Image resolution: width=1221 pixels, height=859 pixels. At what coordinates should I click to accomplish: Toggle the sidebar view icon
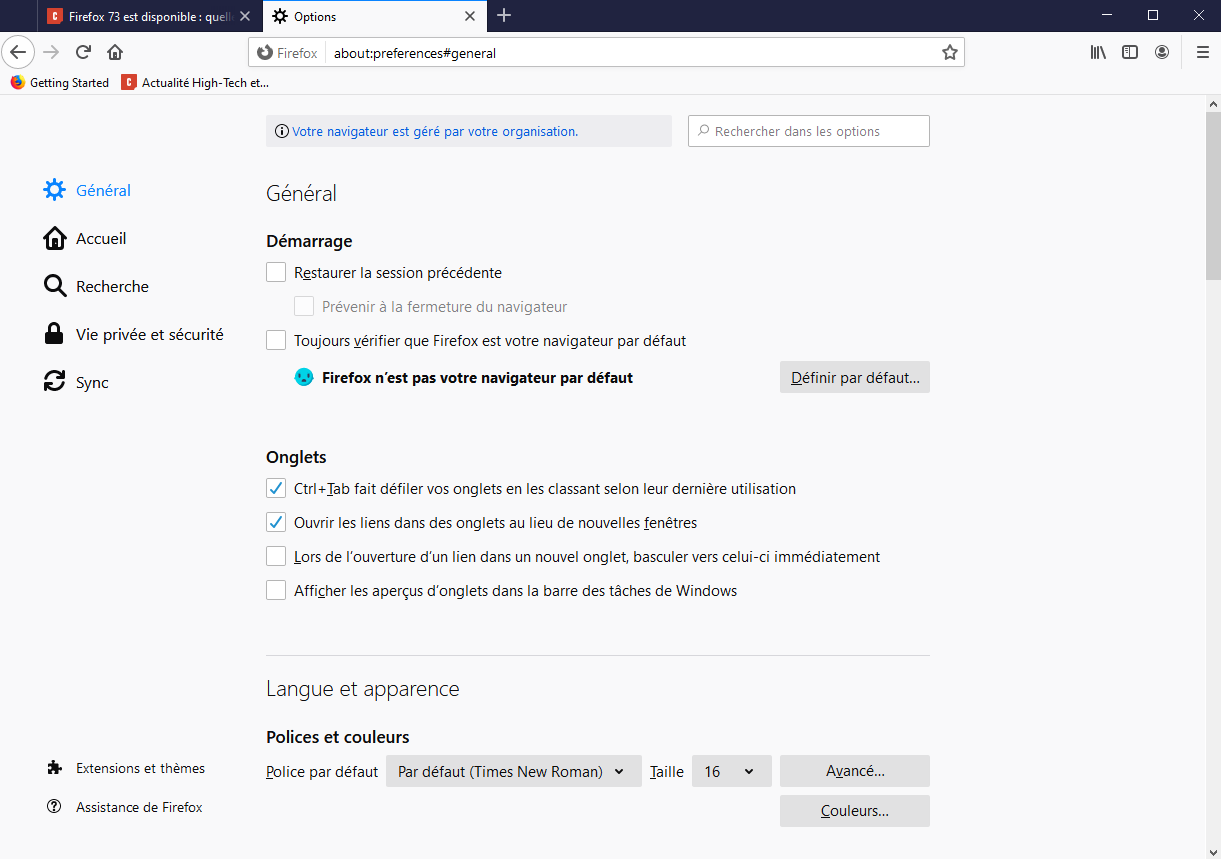pos(1130,52)
